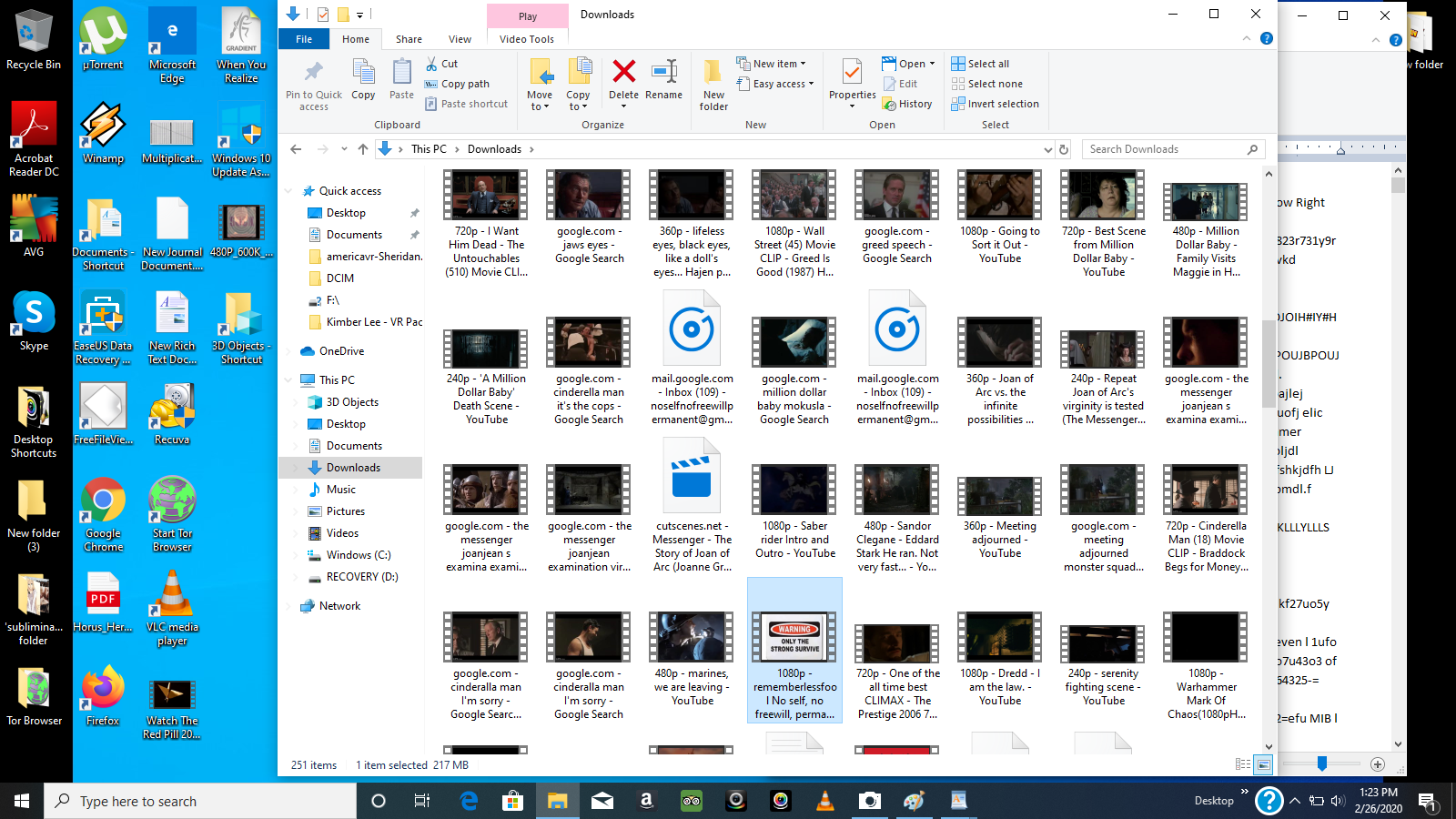Screen dimensions: 1456x819
Task: Click the Refresh icon in address bar
Action: 1063,149
